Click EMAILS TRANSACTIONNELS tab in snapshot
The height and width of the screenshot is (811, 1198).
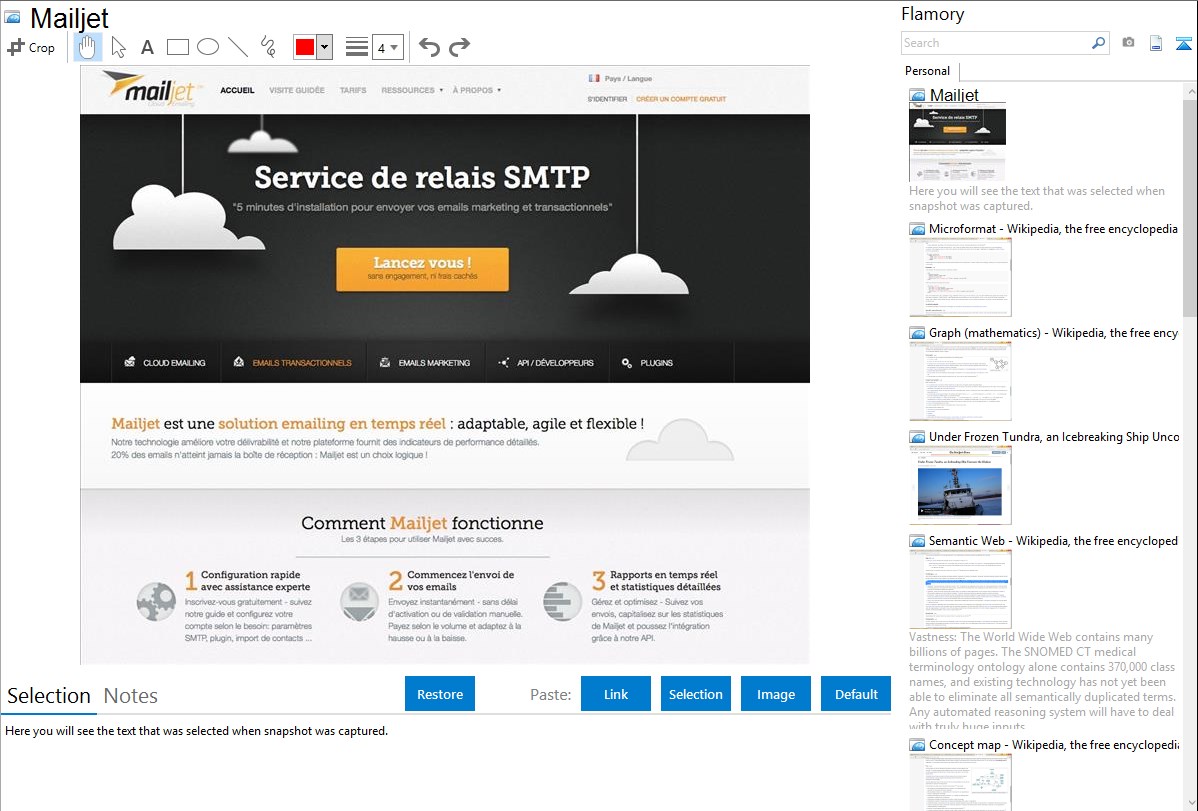click(x=293, y=362)
